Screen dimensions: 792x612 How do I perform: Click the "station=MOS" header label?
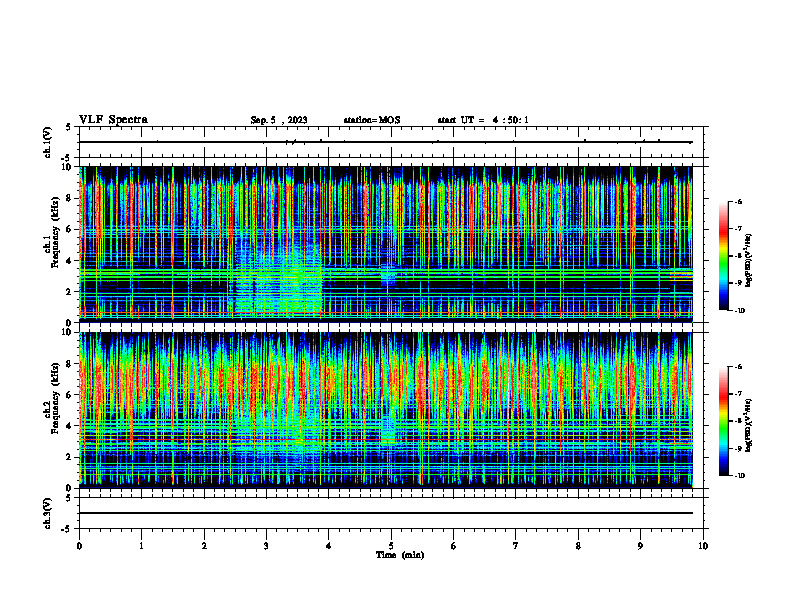(x=372, y=120)
